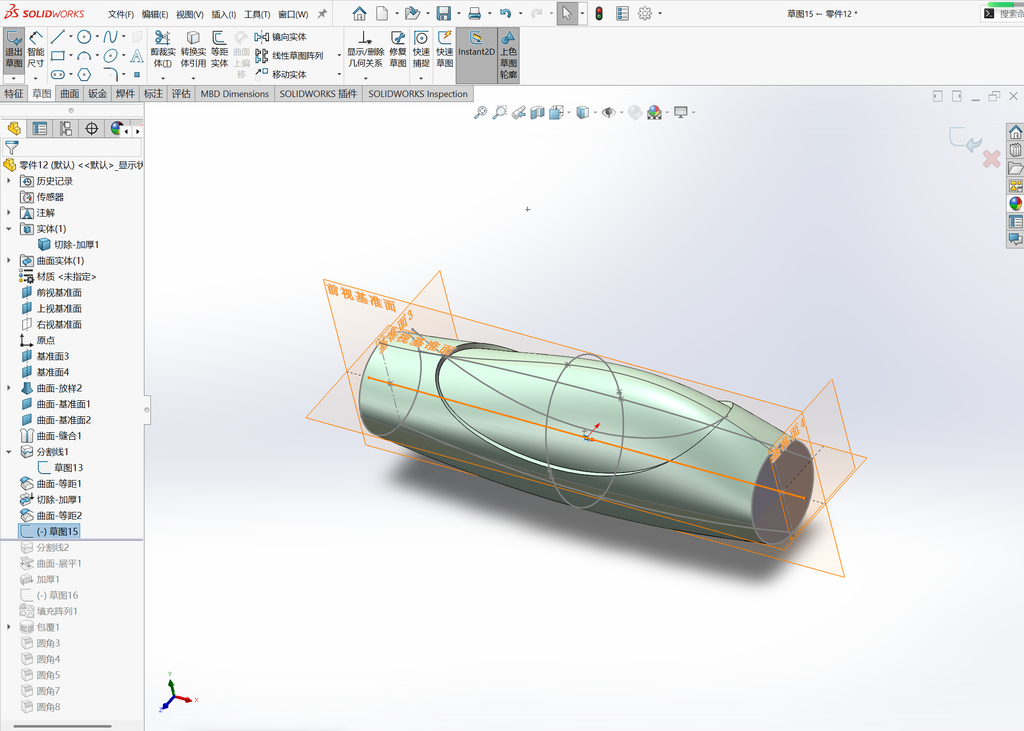Select the Straight Slot tool

coord(58,74)
